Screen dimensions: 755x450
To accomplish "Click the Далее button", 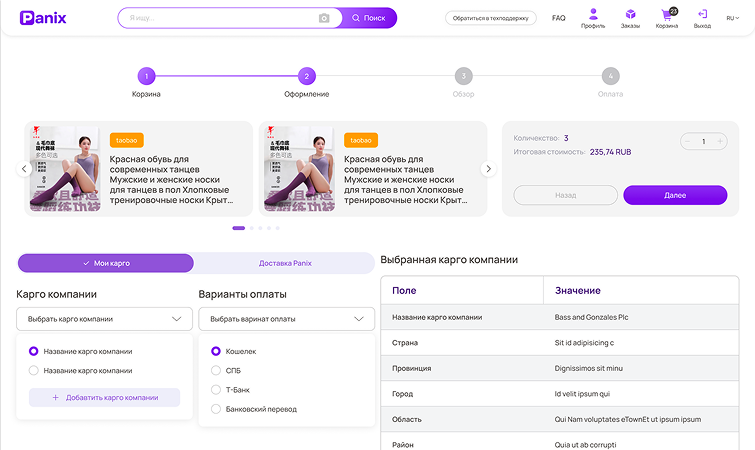I will tap(675, 195).
